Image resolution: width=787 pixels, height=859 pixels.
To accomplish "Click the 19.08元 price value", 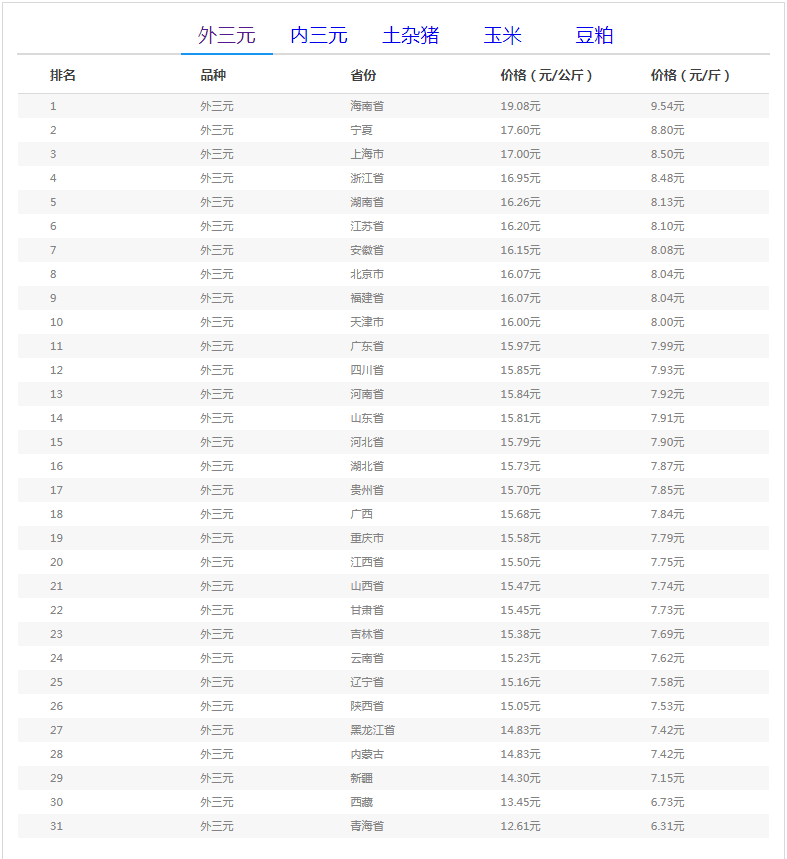I will pos(520,106).
